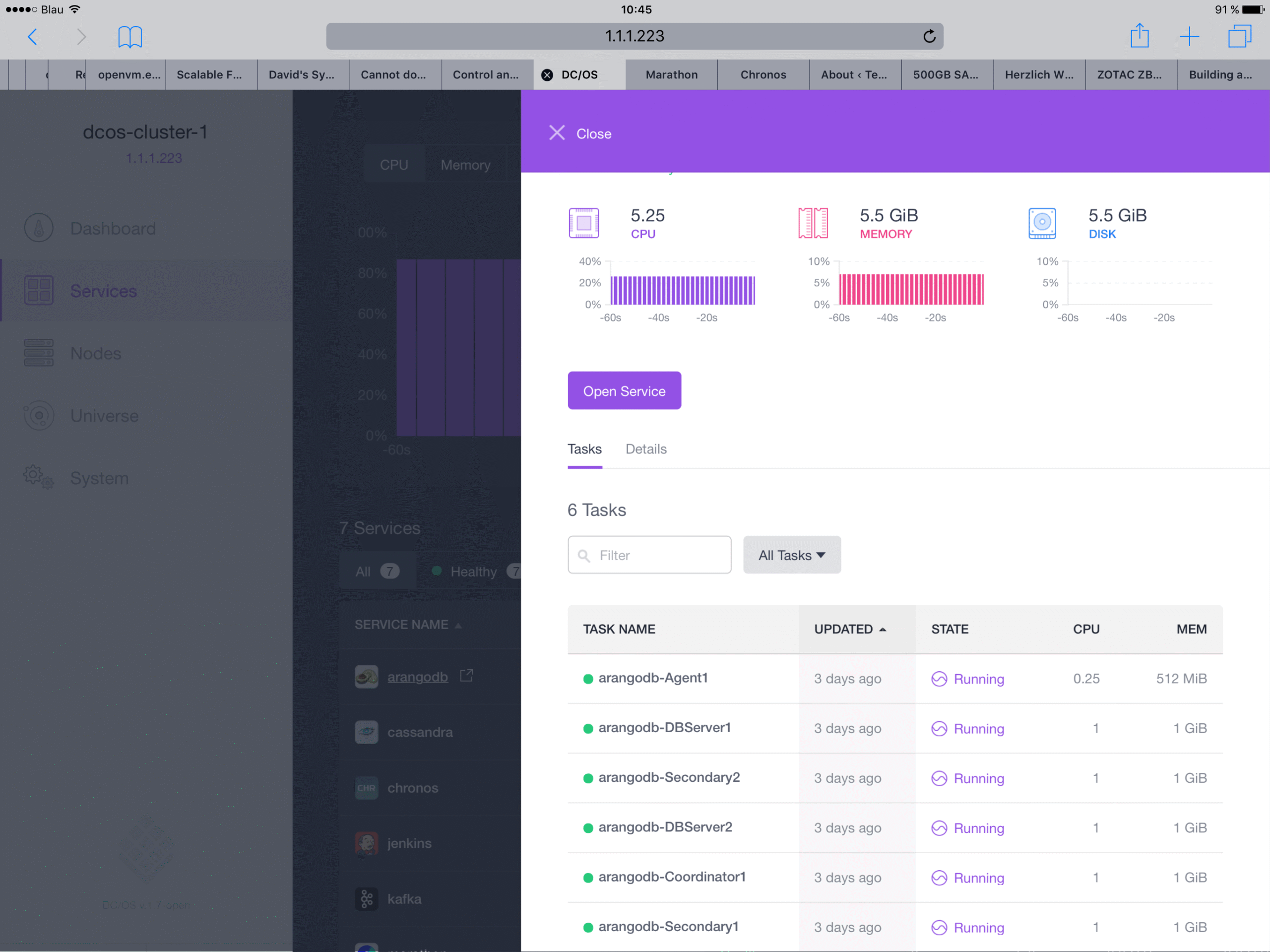Image resolution: width=1270 pixels, height=952 pixels.
Task: Sort services by SERVICE NAME header
Action: point(408,624)
